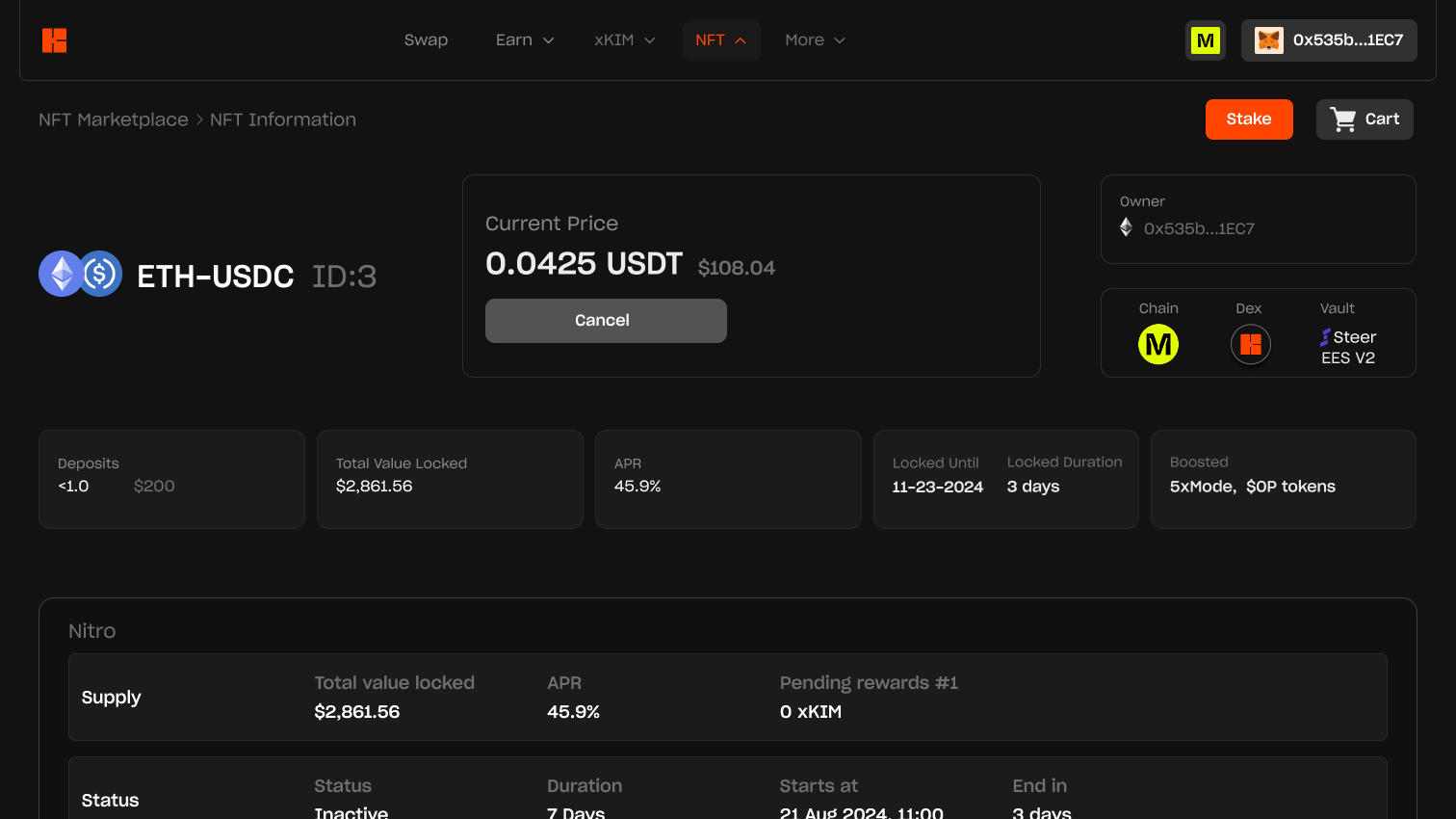Select Total Value Locked $2,861.56 card value
This screenshot has height=819, width=1456.
point(374,487)
